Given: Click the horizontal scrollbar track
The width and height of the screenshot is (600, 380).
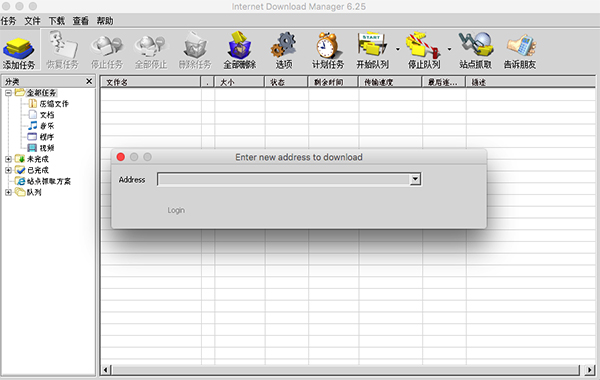Looking at the screenshot, I should [x=346, y=370].
